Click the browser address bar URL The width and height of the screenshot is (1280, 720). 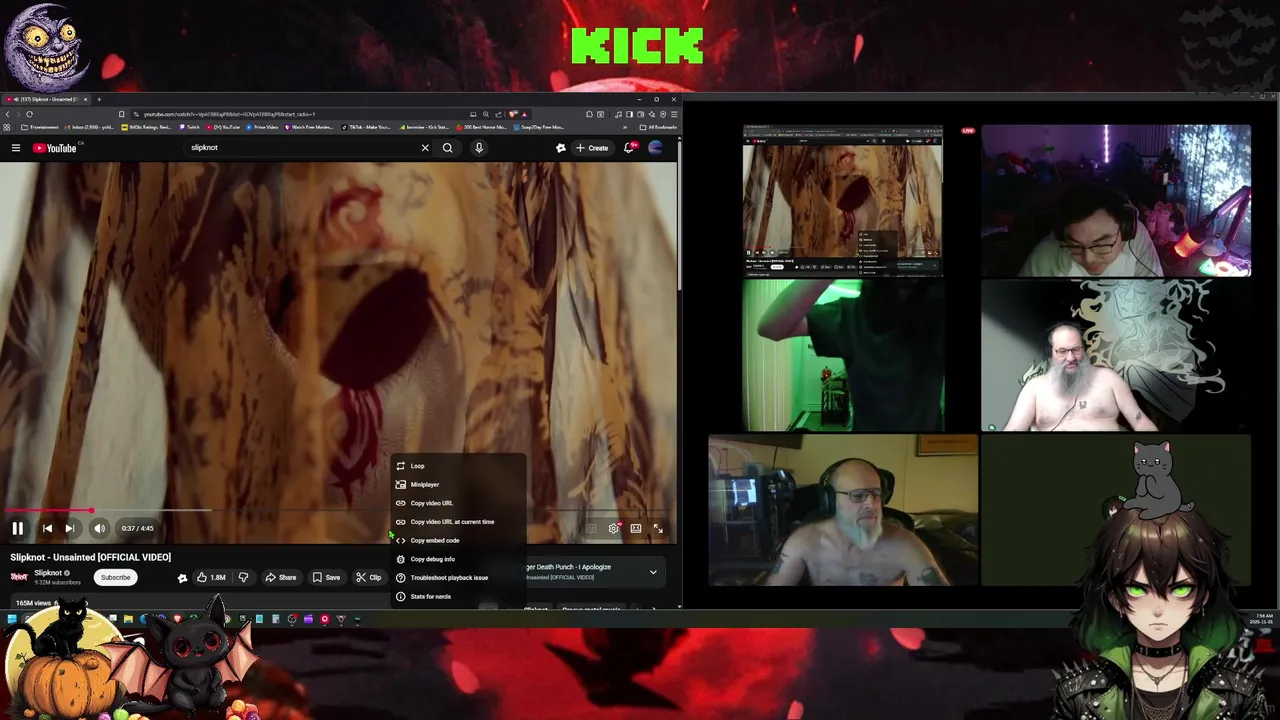coord(229,114)
